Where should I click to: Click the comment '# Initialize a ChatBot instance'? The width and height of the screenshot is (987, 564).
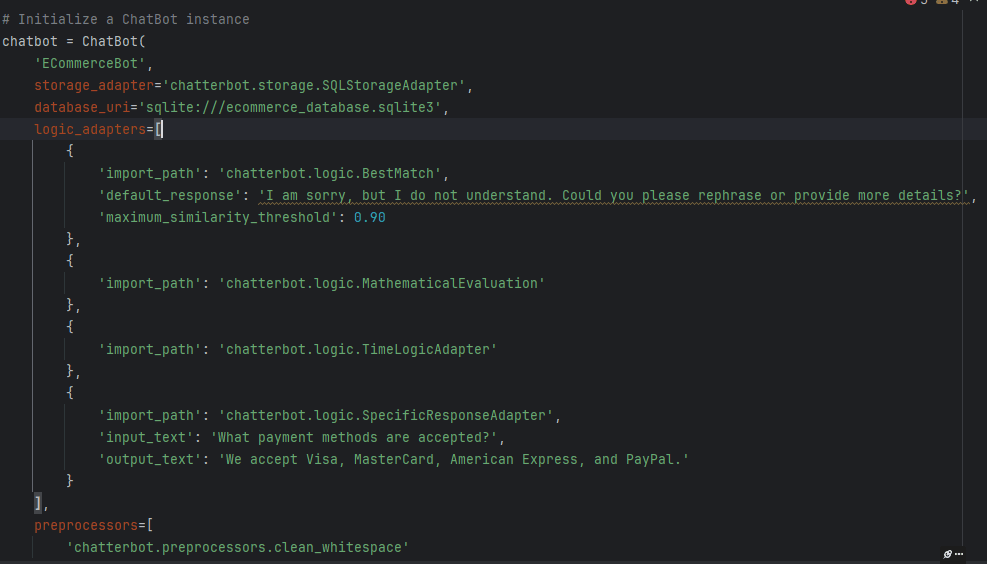[x=126, y=20]
